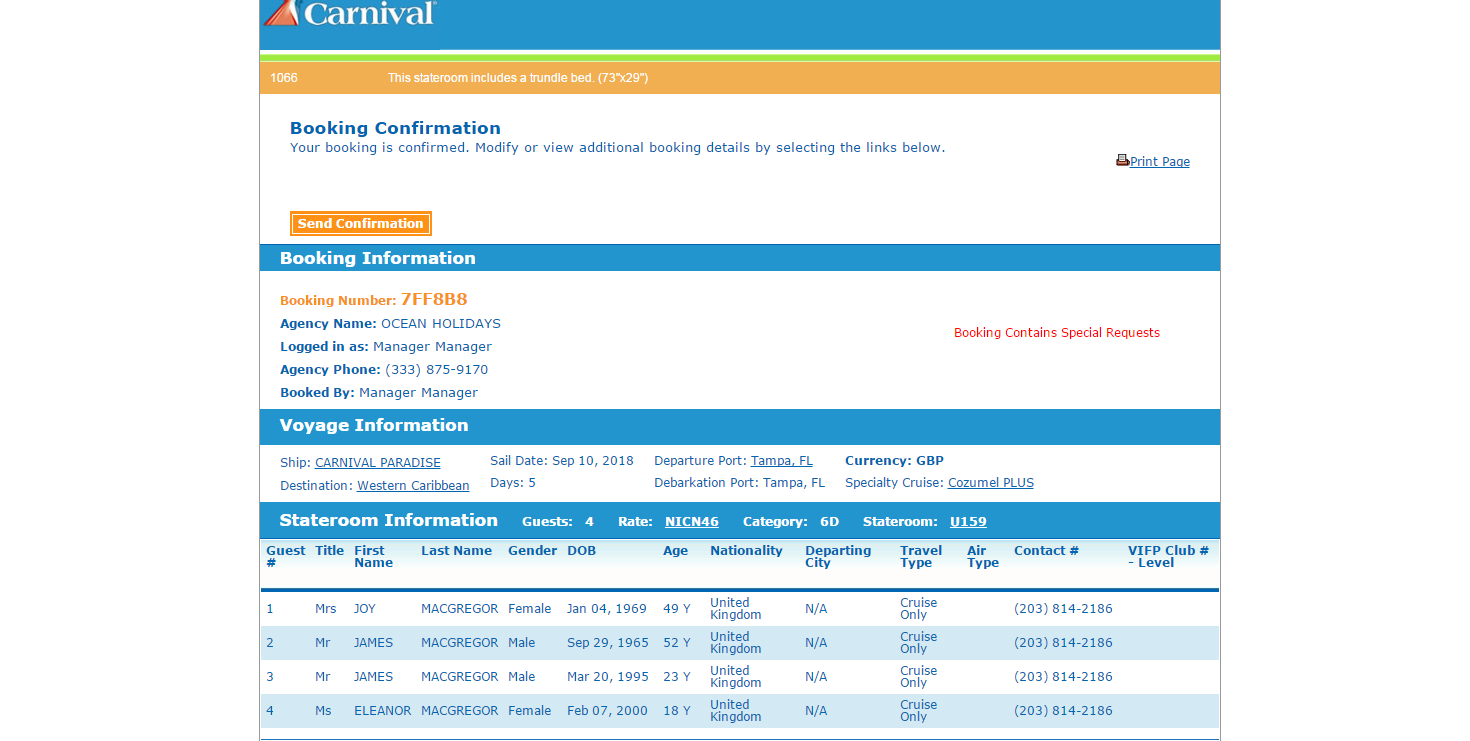Click guest 1 contact number (203) 814-2186
The image size is (1470, 741).
[1063, 609]
